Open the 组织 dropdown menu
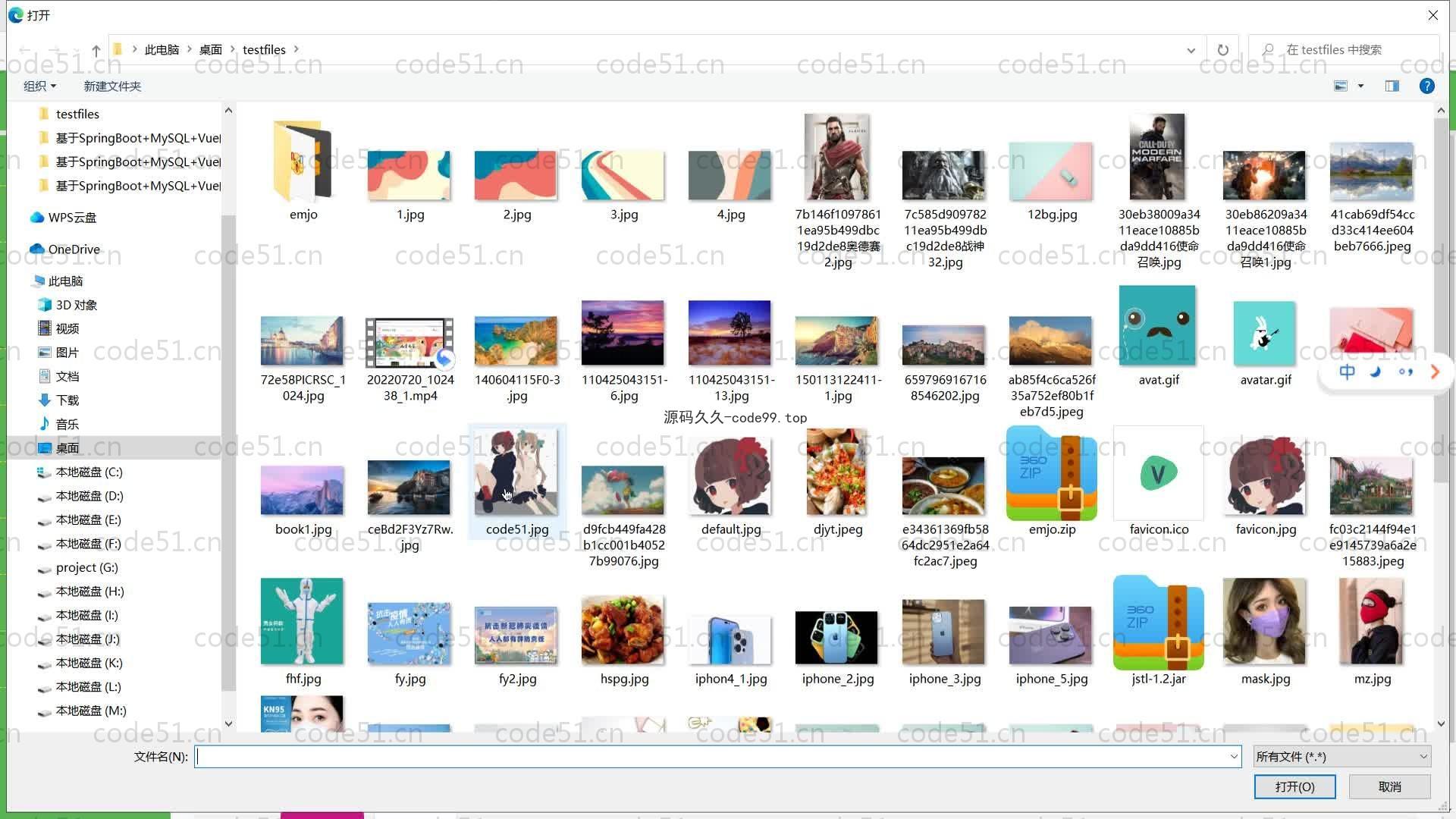The width and height of the screenshot is (1456, 819). click(39, 86)
